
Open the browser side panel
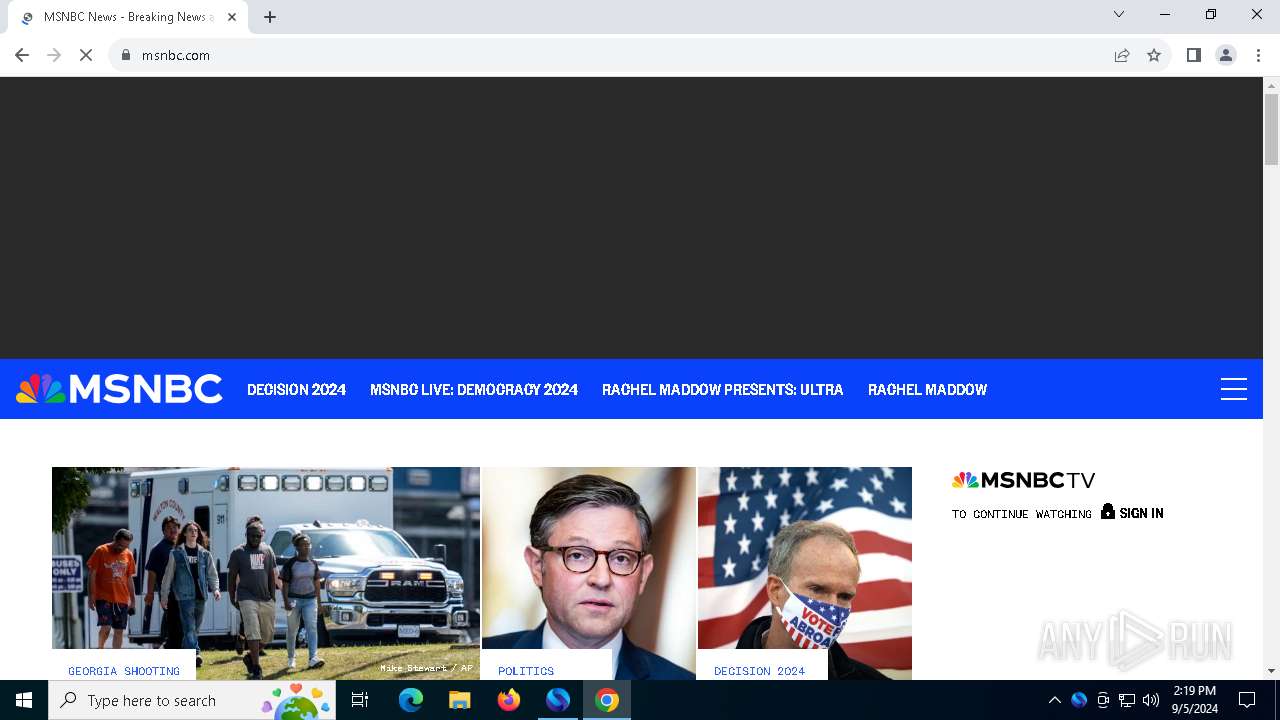click(1194, 55)
